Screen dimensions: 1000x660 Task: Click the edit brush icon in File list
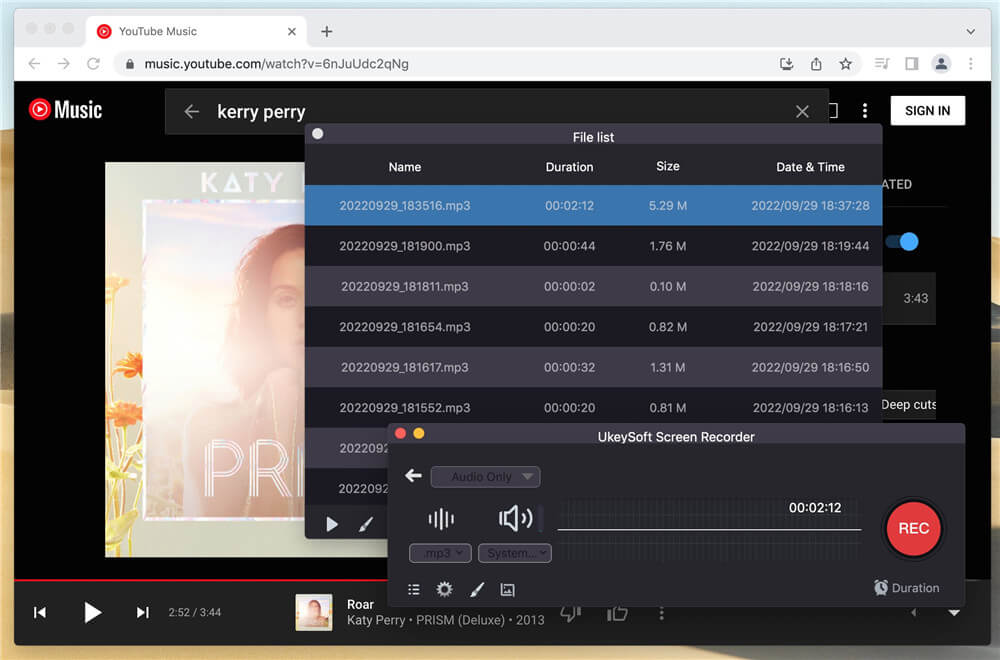coord(365,524)
